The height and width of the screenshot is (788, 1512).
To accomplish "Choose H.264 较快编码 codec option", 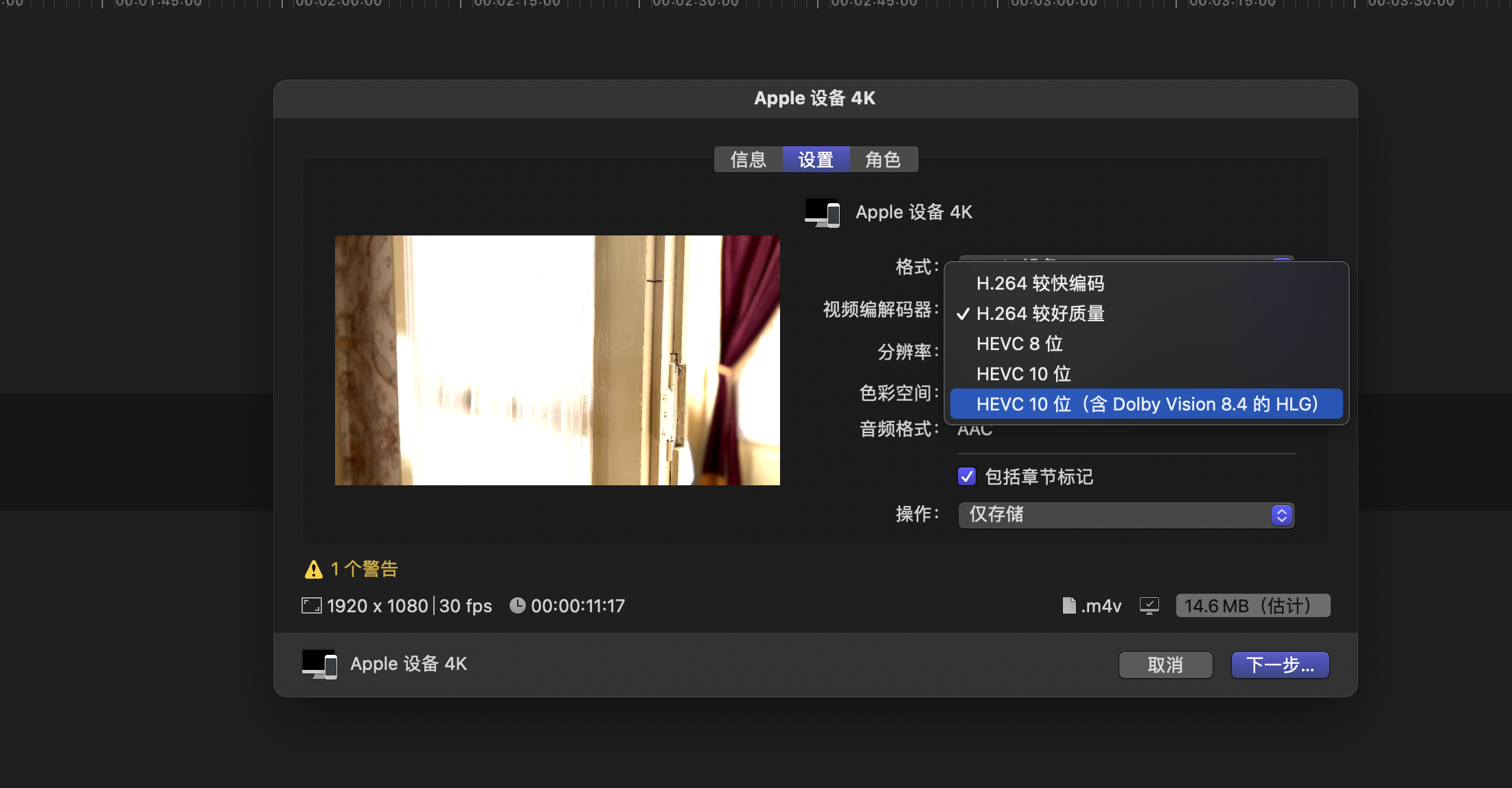I will point(1146,283).
